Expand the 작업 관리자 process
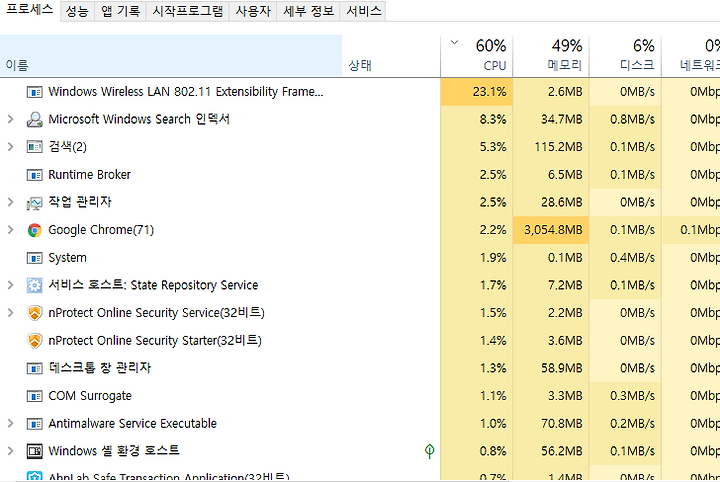The image size is (720, 482). [11, 202]
